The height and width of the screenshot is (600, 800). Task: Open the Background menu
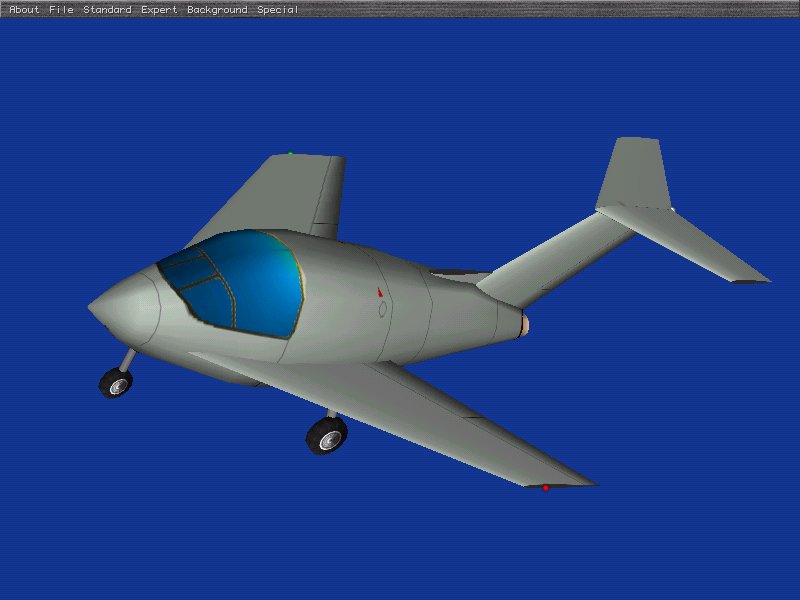217,10
